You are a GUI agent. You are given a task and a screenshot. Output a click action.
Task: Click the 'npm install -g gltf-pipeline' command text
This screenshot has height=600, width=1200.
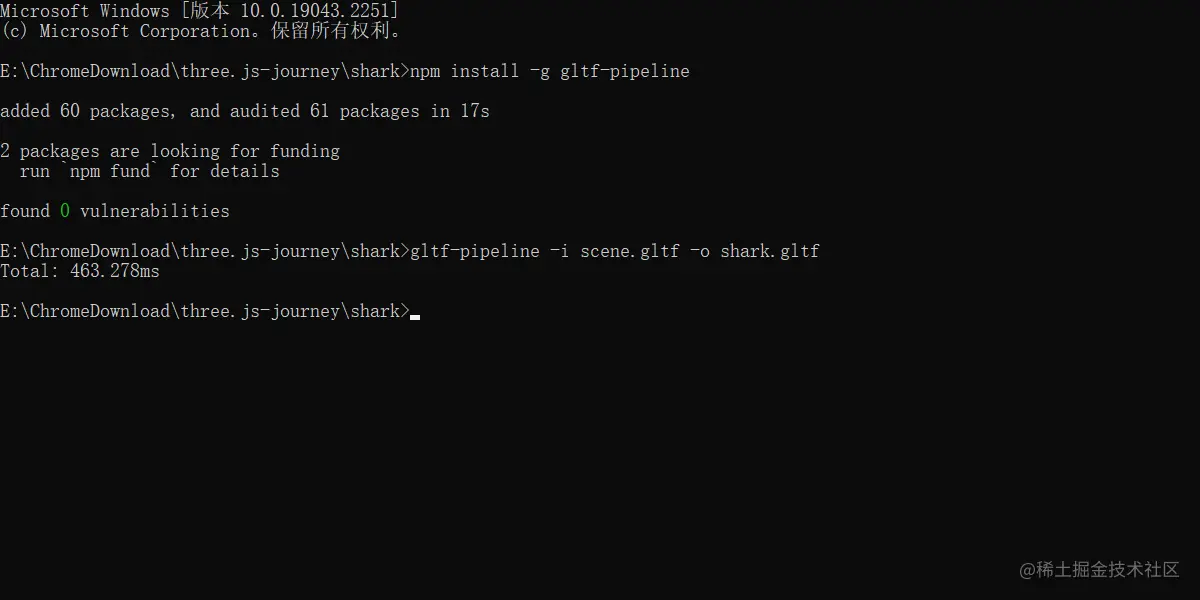pos(550,71)
